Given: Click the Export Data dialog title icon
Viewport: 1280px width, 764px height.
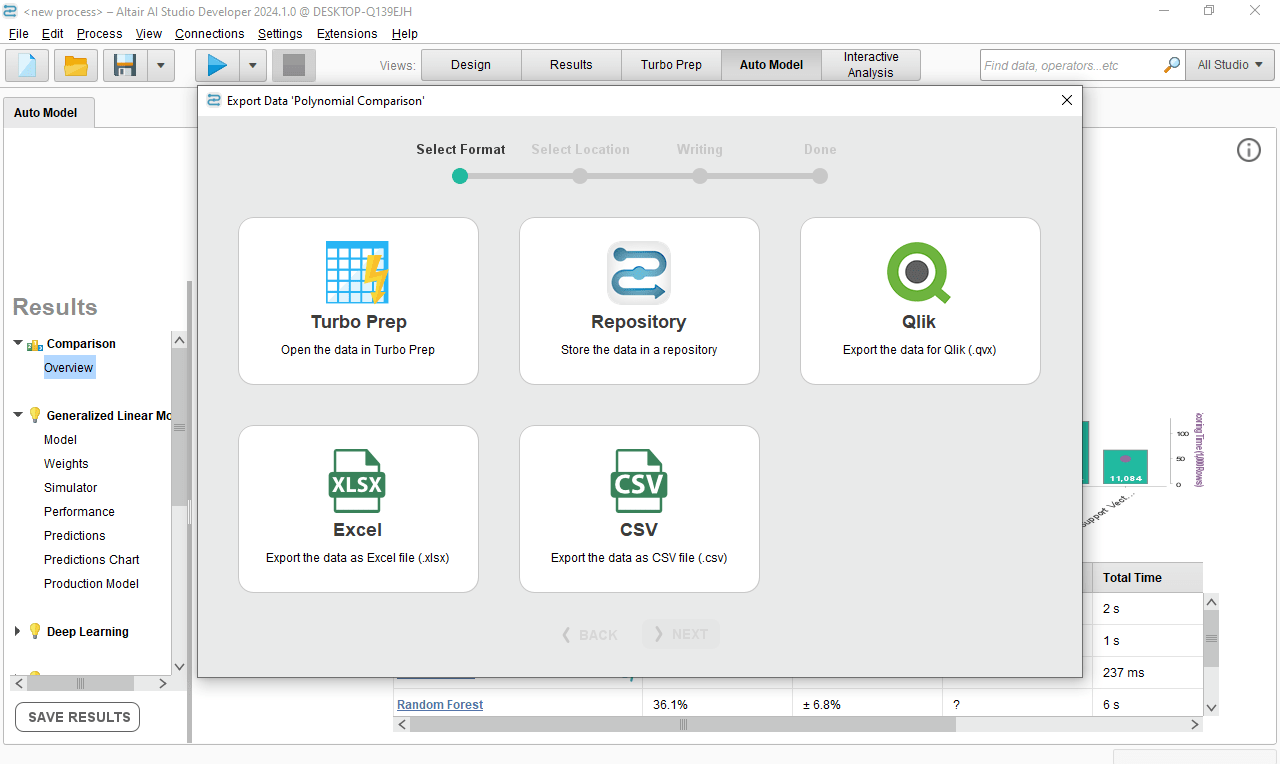Looking at the screenshot, I should [214, 100].
